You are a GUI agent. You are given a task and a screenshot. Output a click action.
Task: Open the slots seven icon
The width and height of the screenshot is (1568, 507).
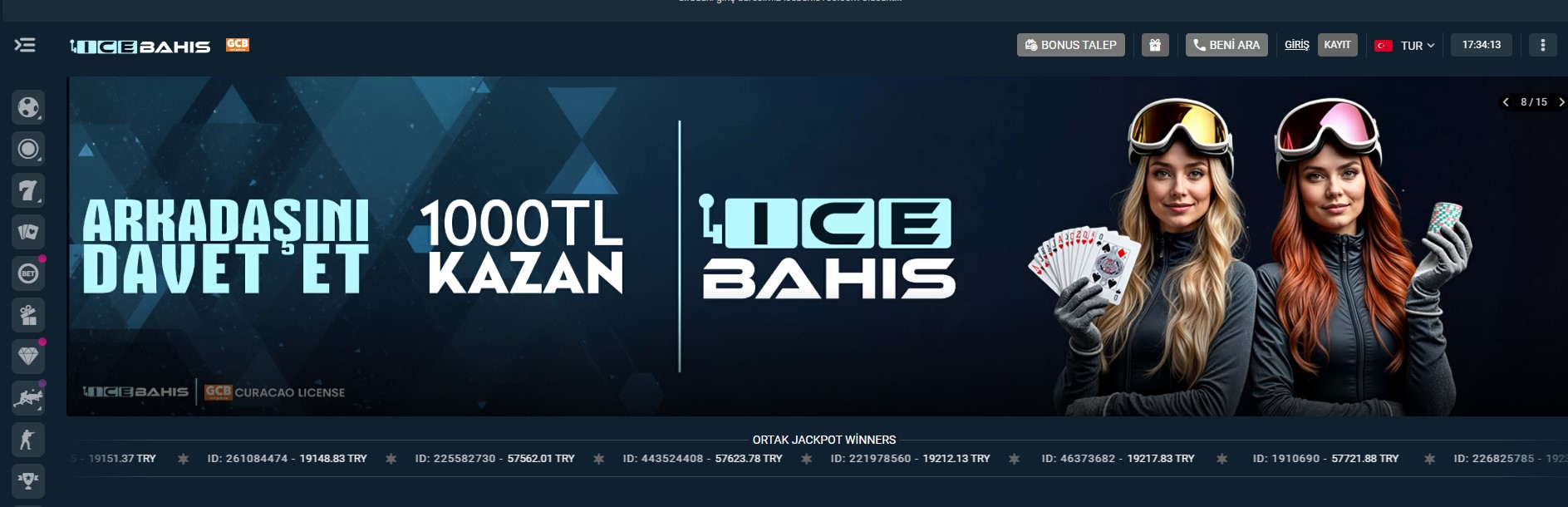click(28, 190)
